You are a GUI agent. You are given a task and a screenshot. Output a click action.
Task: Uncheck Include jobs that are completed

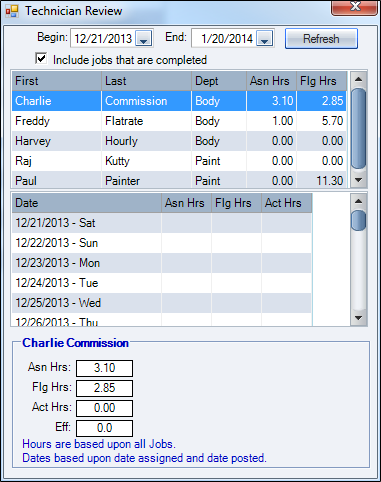point(41,59)
